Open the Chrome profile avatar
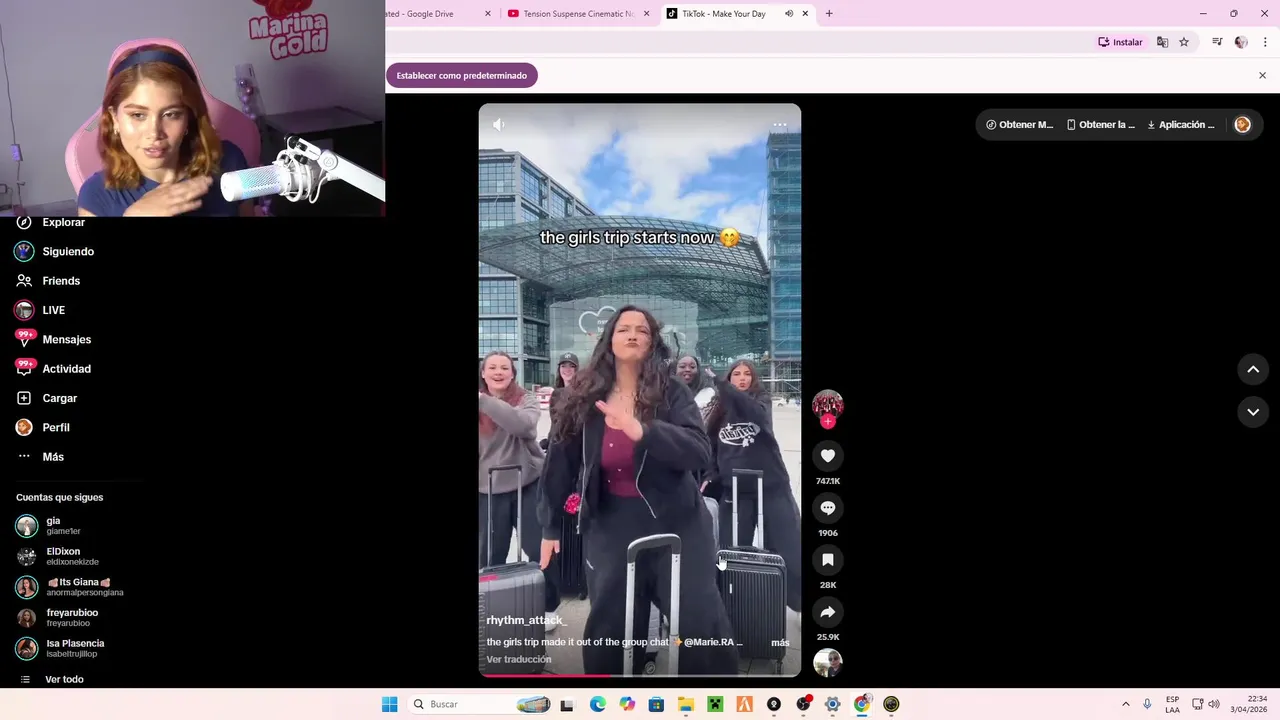Screen dimensions: 1280x720 pos(1241,42)
